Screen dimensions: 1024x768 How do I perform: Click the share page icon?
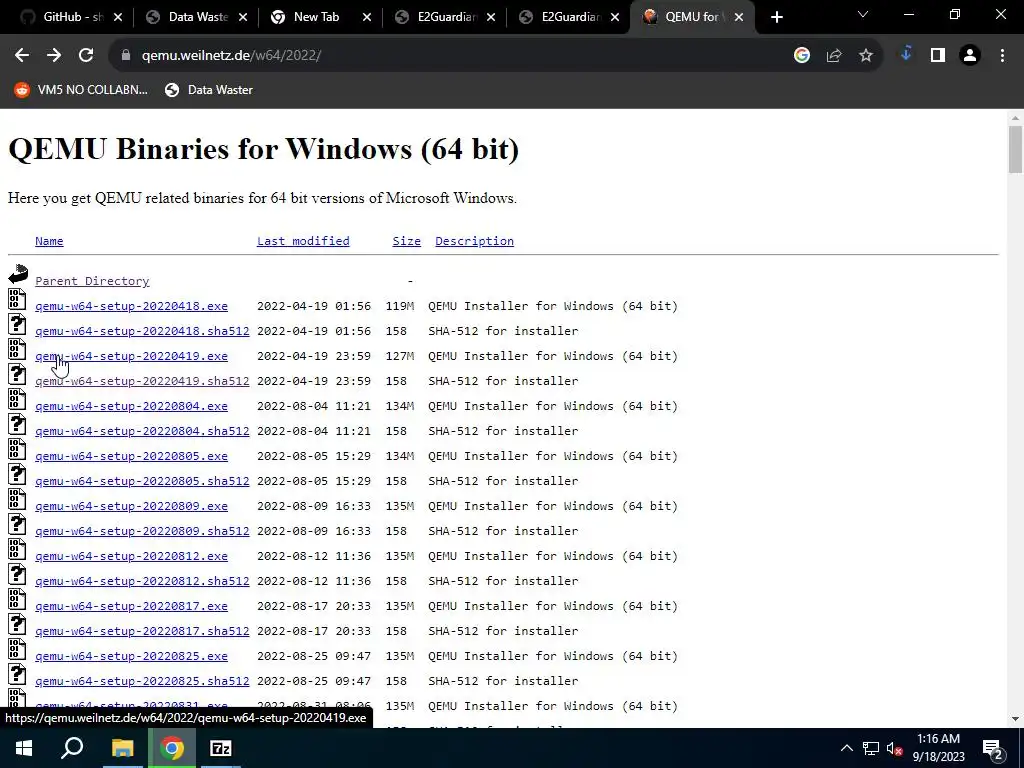834,56
